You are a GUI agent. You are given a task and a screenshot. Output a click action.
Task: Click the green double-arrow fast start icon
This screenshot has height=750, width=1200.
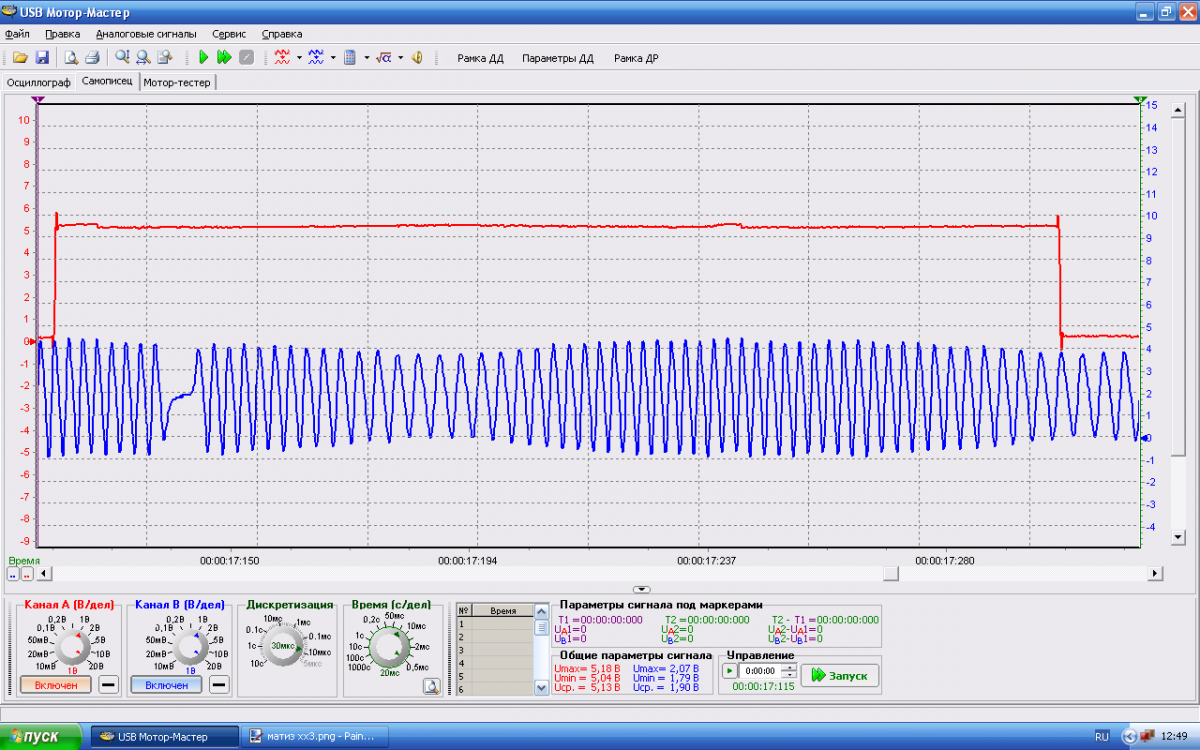[224, 58]
